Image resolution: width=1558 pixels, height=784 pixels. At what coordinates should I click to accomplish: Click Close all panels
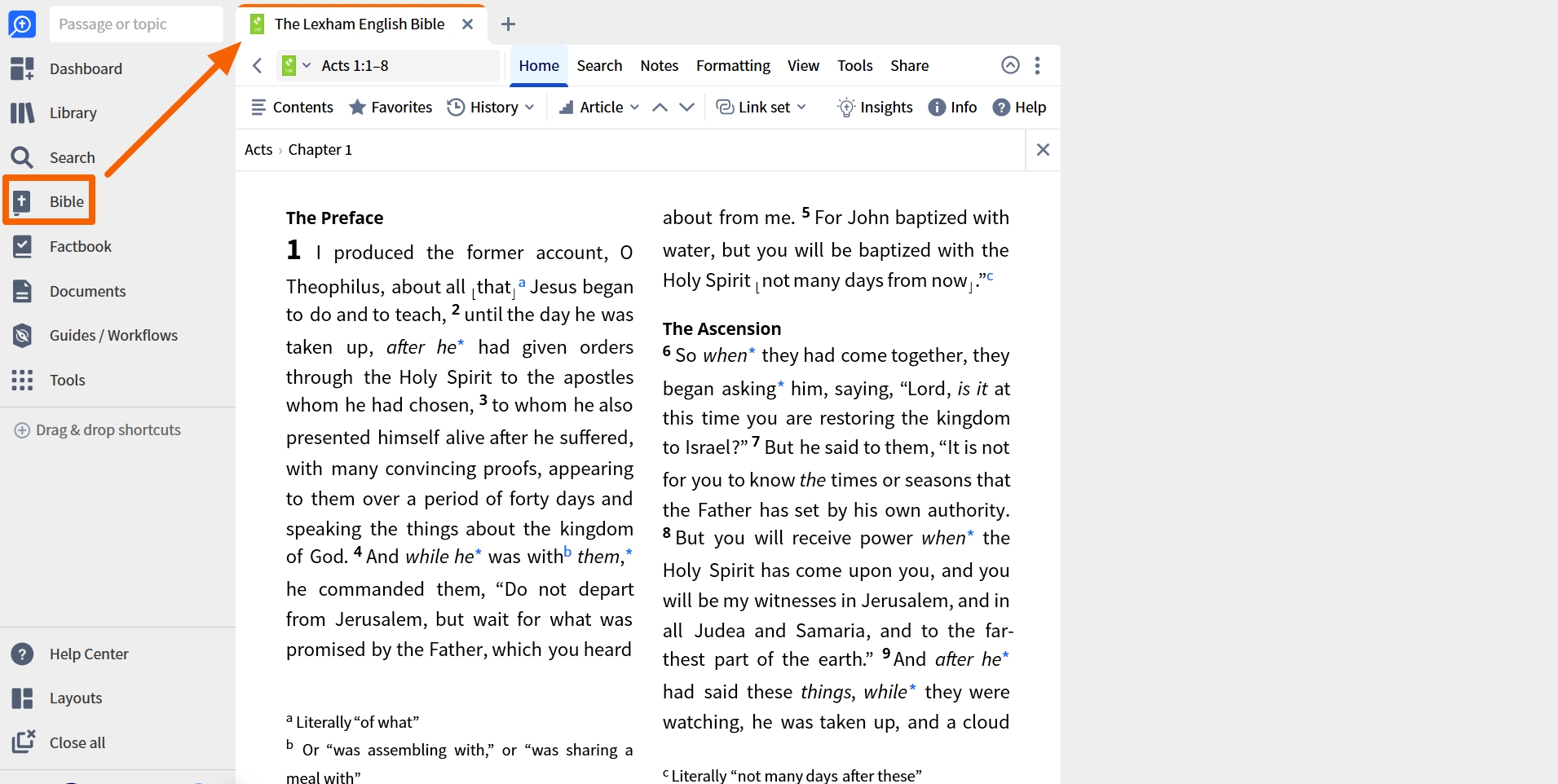click(59, 742)
